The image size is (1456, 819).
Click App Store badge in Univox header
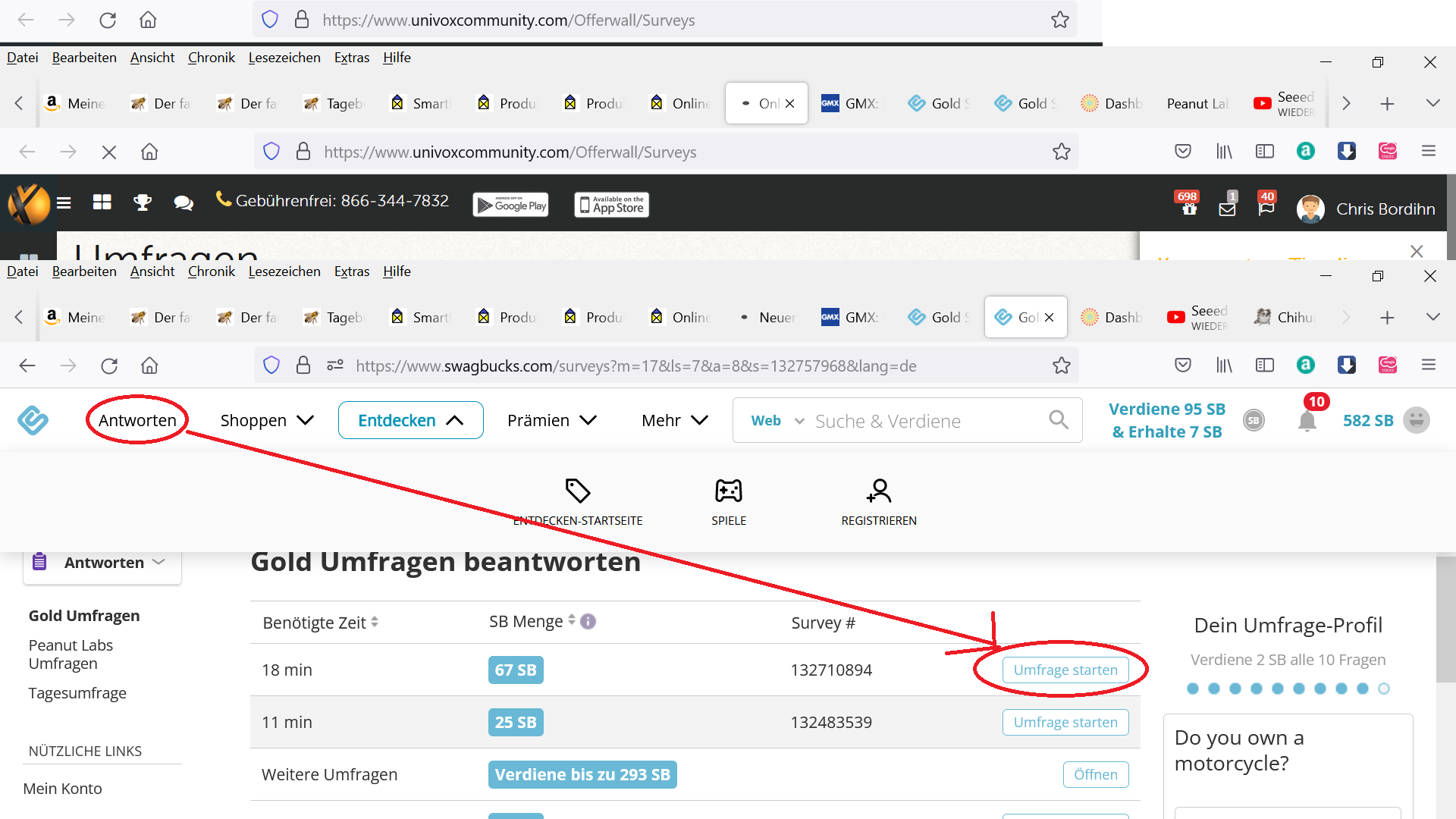[x=611, y=205]
